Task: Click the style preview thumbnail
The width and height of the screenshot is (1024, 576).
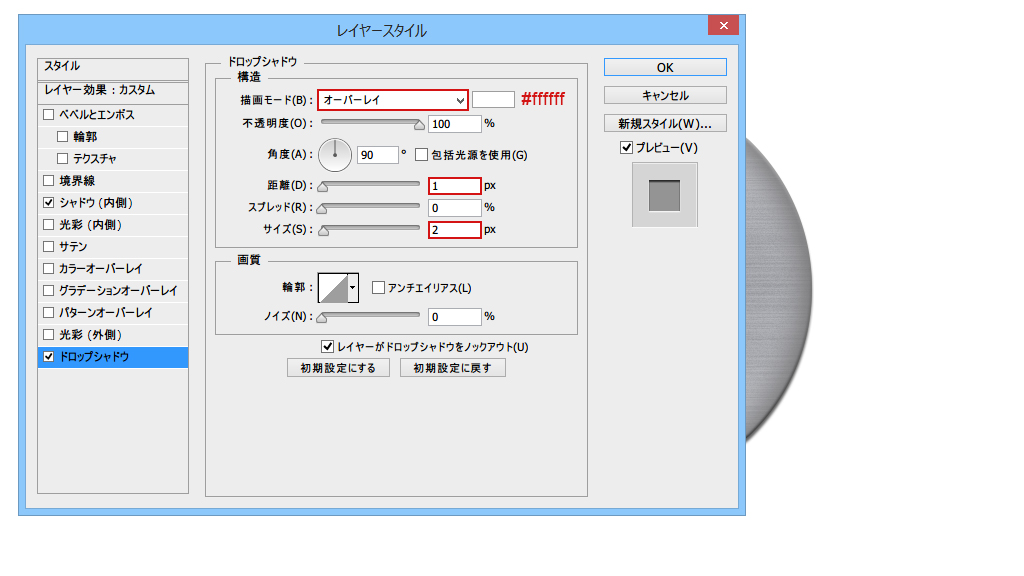Action: [664, 195]
